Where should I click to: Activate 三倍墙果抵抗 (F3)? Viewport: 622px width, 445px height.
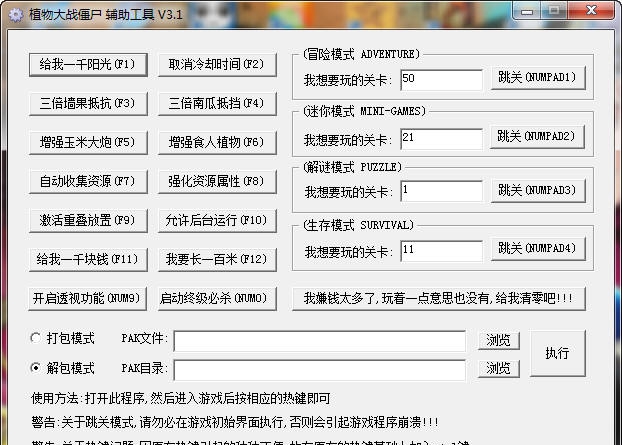(88, 104)
